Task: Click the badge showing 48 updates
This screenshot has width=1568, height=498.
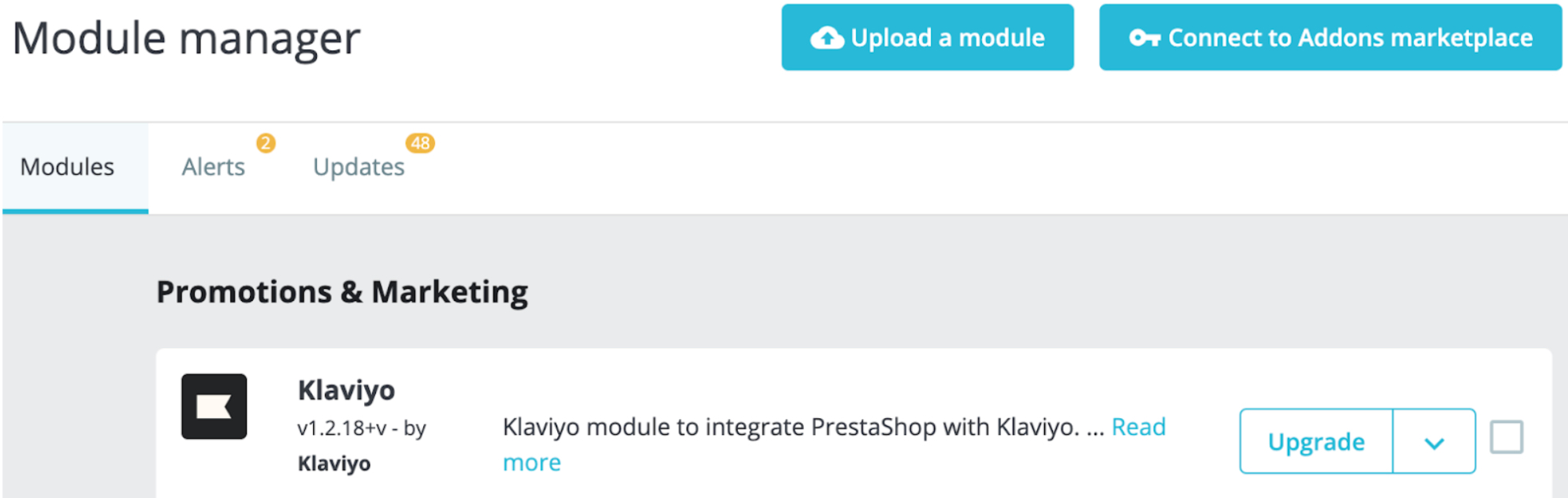Action: coord(422,144)
